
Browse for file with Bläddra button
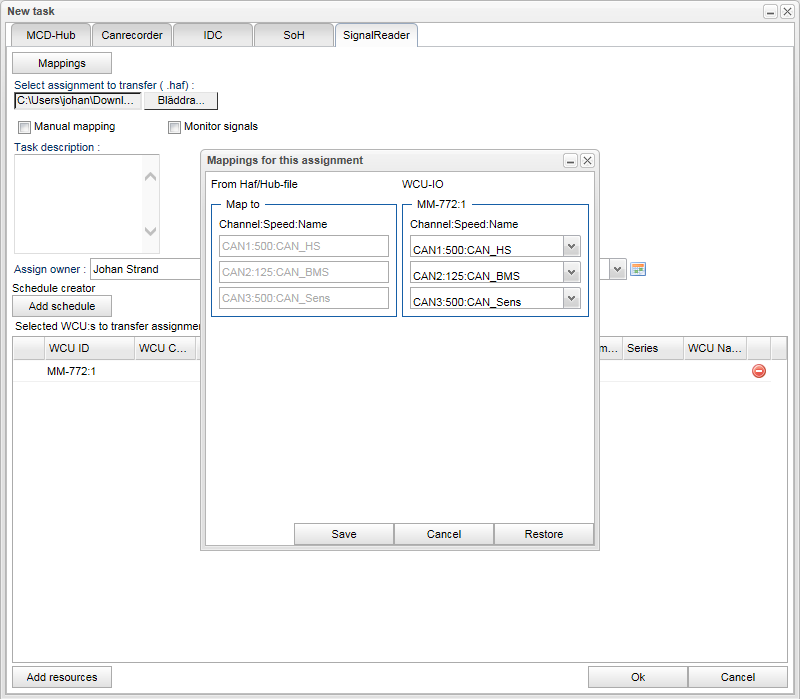tap(181, 100)
